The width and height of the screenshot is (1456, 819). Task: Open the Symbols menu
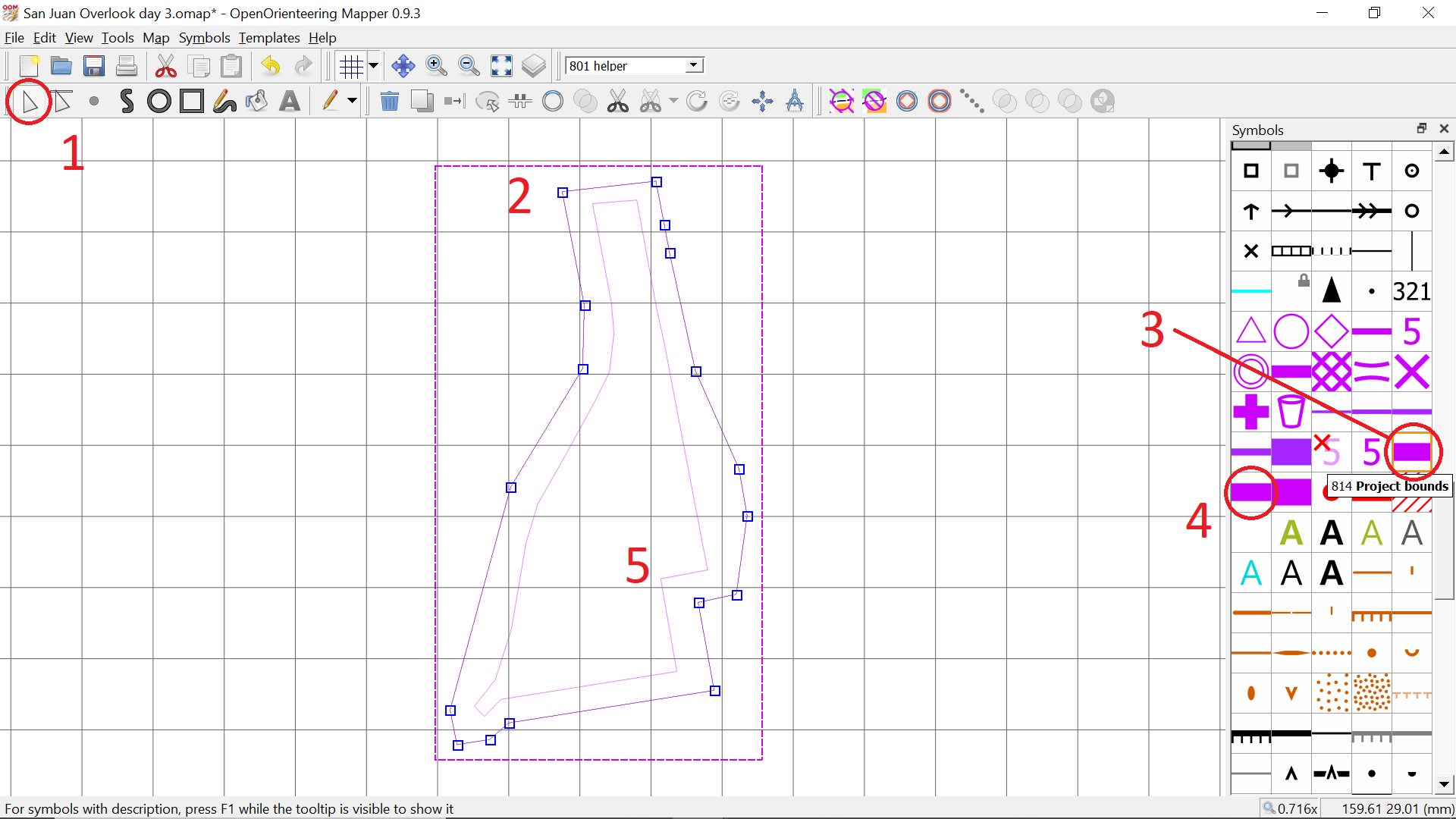204,38
